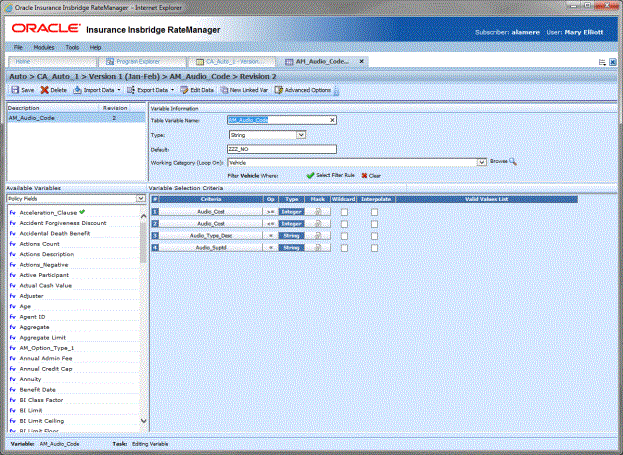The width and height of the screenshot is (623, 455).
Task: Click the Export Data icon
Action: click(131, 90)
